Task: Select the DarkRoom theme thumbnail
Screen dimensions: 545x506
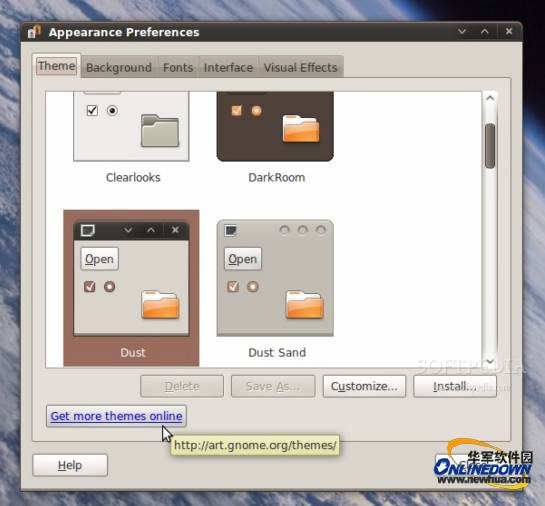Action: coord(275,126)
